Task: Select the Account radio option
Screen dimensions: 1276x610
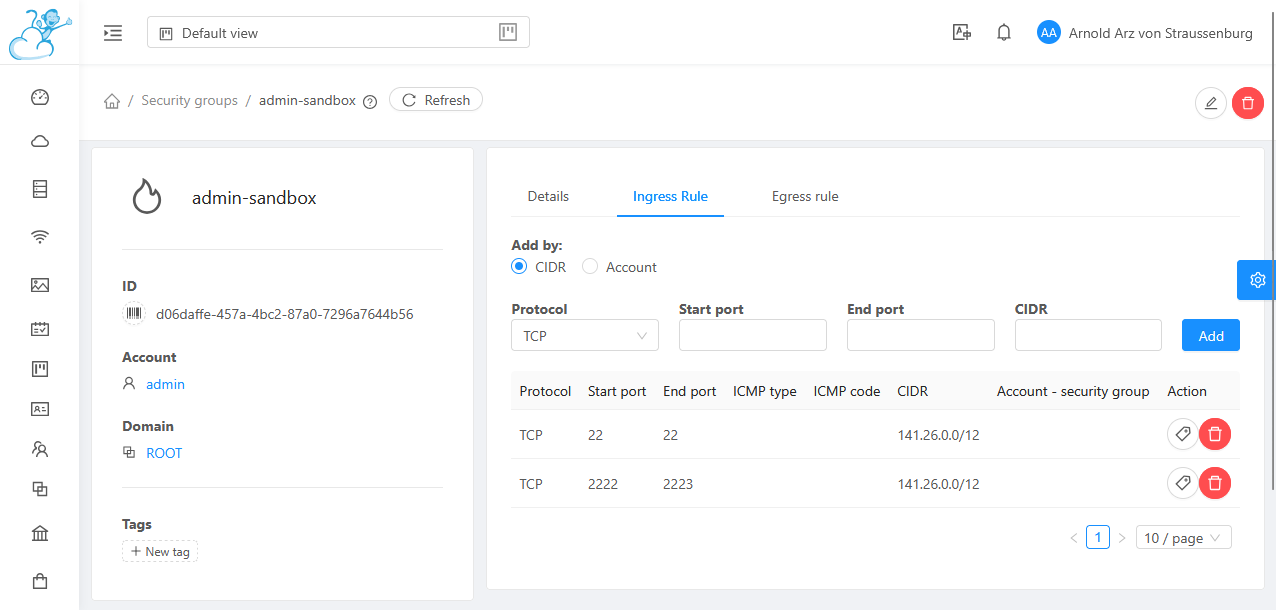Action: [x=590, y=267]
